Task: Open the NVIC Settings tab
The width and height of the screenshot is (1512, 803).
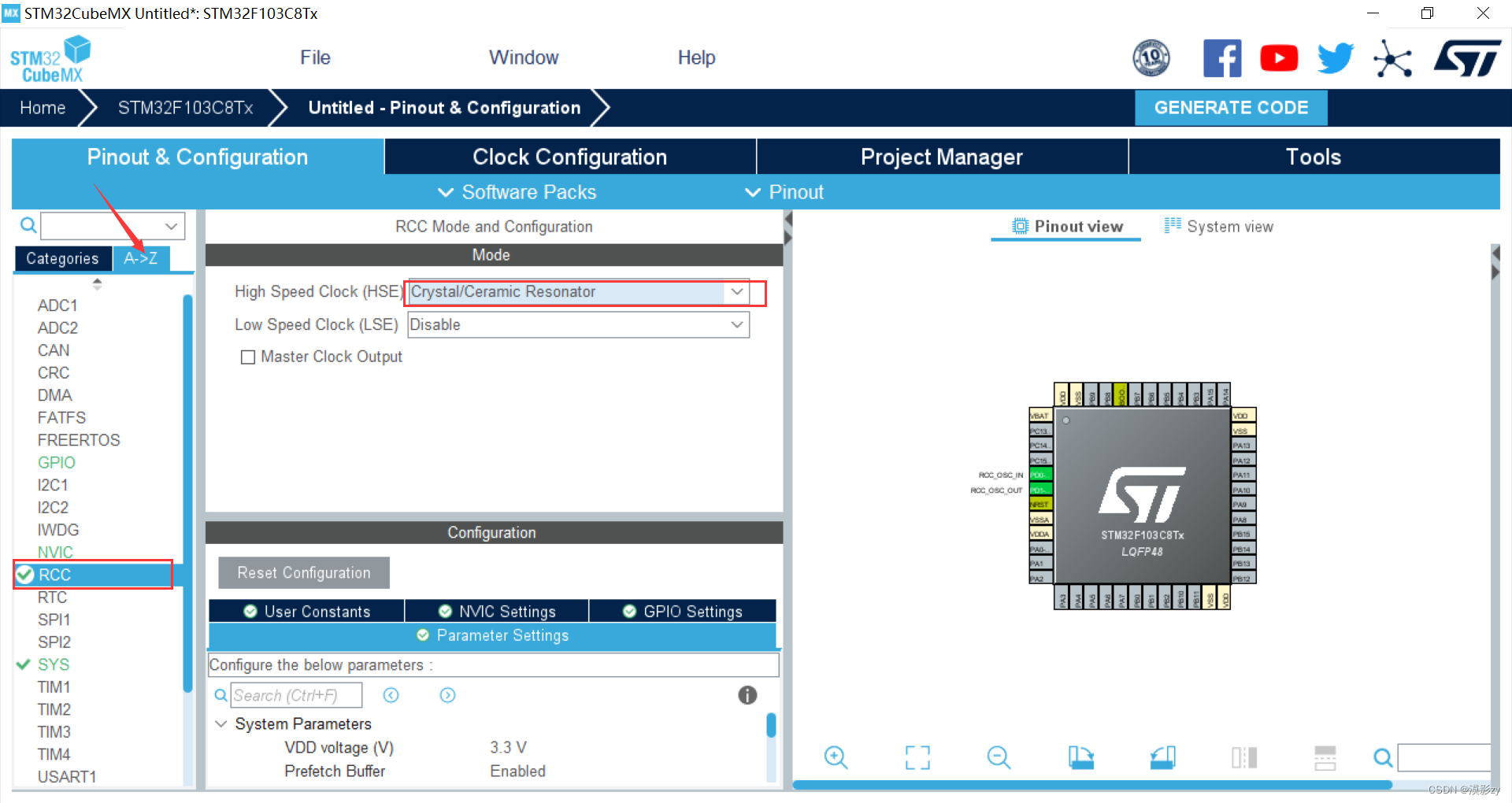Action: [x=497, y=612]
